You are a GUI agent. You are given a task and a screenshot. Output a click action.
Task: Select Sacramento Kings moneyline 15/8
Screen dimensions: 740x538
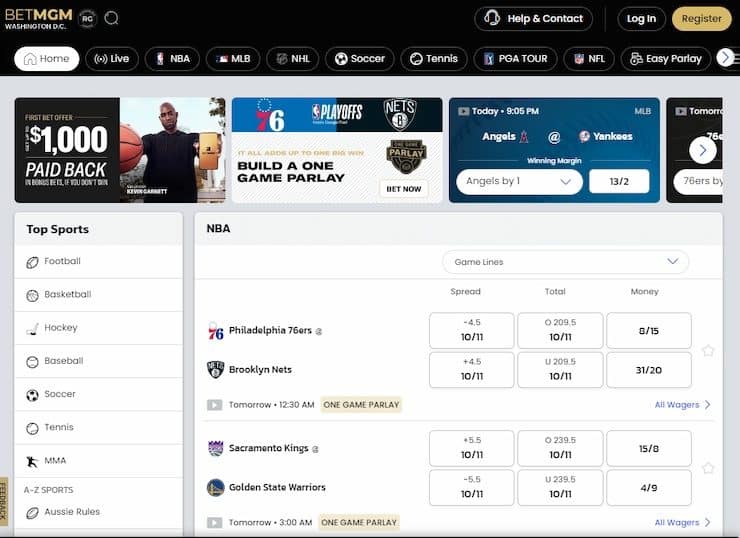pos(649,448)
